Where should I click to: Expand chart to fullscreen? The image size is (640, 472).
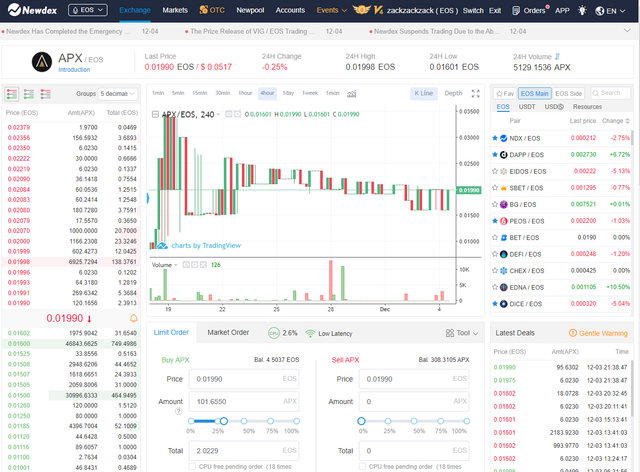click(476, 94)
